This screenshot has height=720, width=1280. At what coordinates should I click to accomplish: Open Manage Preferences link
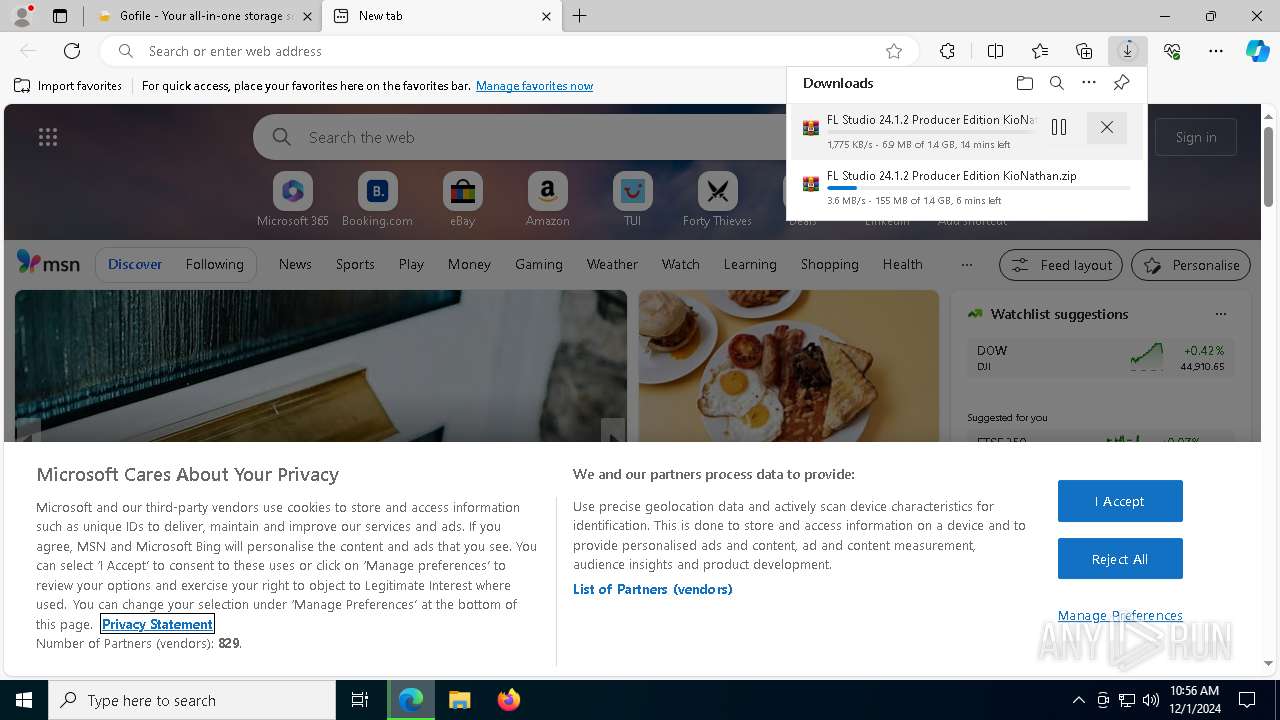[x=1120, y=615]
